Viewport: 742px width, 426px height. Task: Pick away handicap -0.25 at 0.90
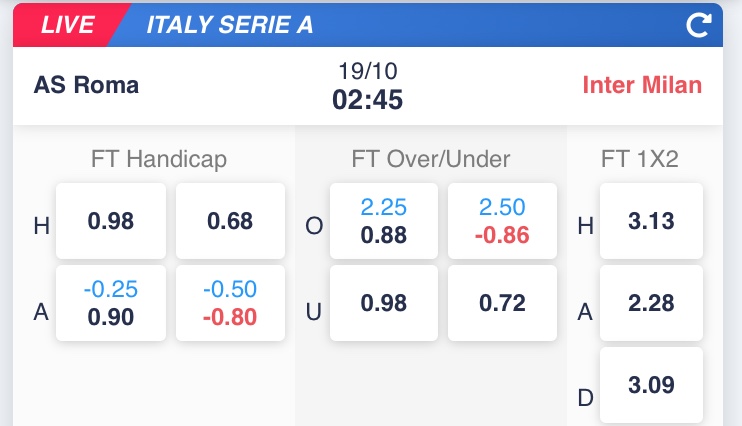[111, 303]
